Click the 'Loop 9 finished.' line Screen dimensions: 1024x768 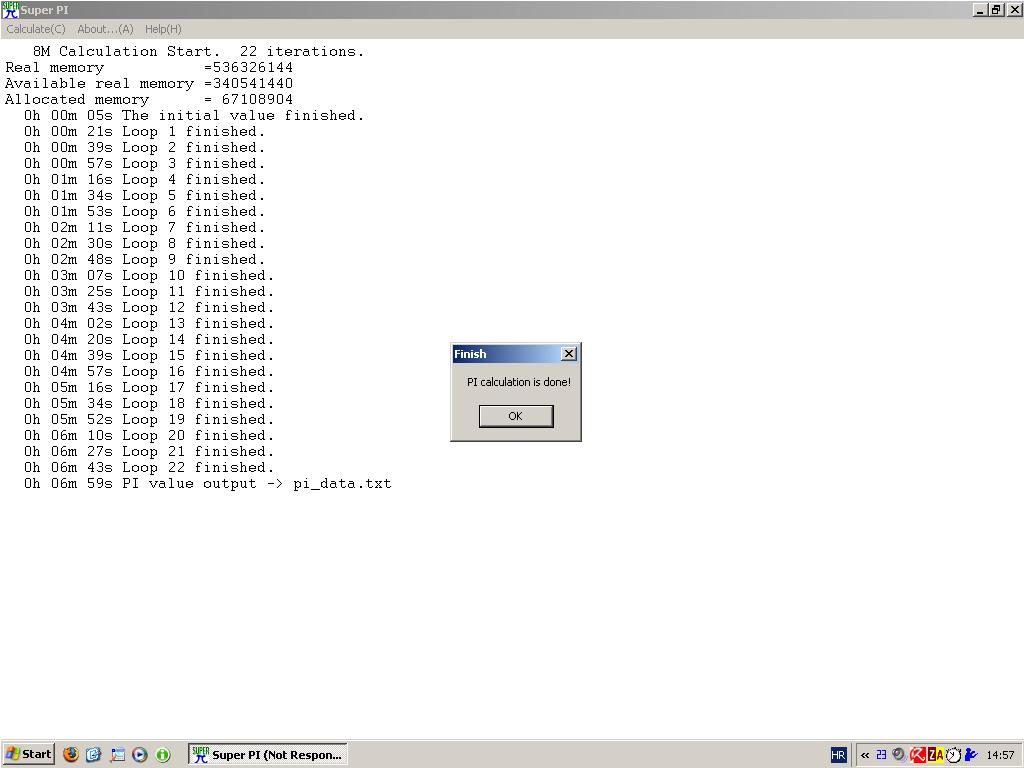(144, 259)
